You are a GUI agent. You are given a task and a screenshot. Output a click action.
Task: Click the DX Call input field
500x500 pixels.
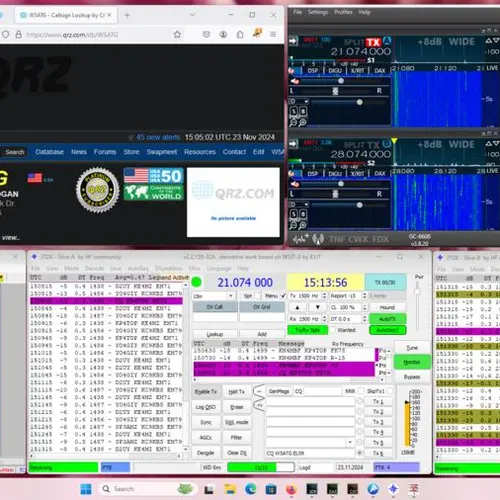(215, 318)
